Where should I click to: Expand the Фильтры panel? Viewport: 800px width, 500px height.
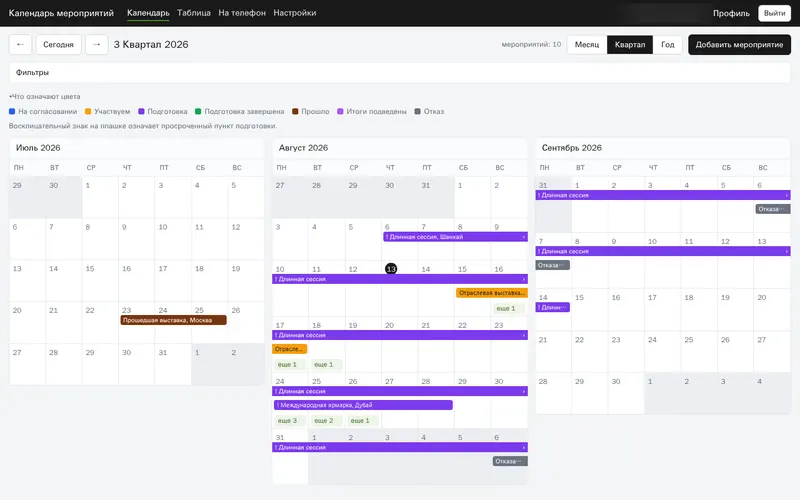(x=399, y=72)
